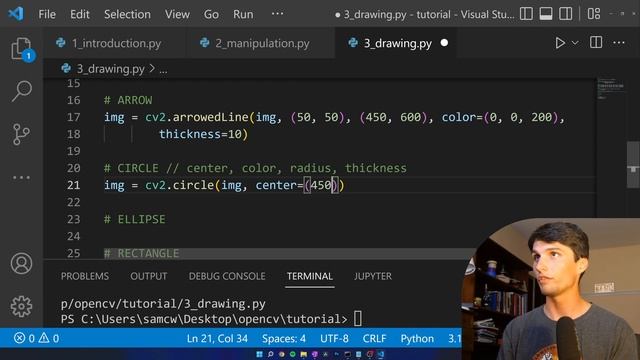Screen dimensions: 640x360
Task: Open the Run menu
Action: click(x=243, y=14)
